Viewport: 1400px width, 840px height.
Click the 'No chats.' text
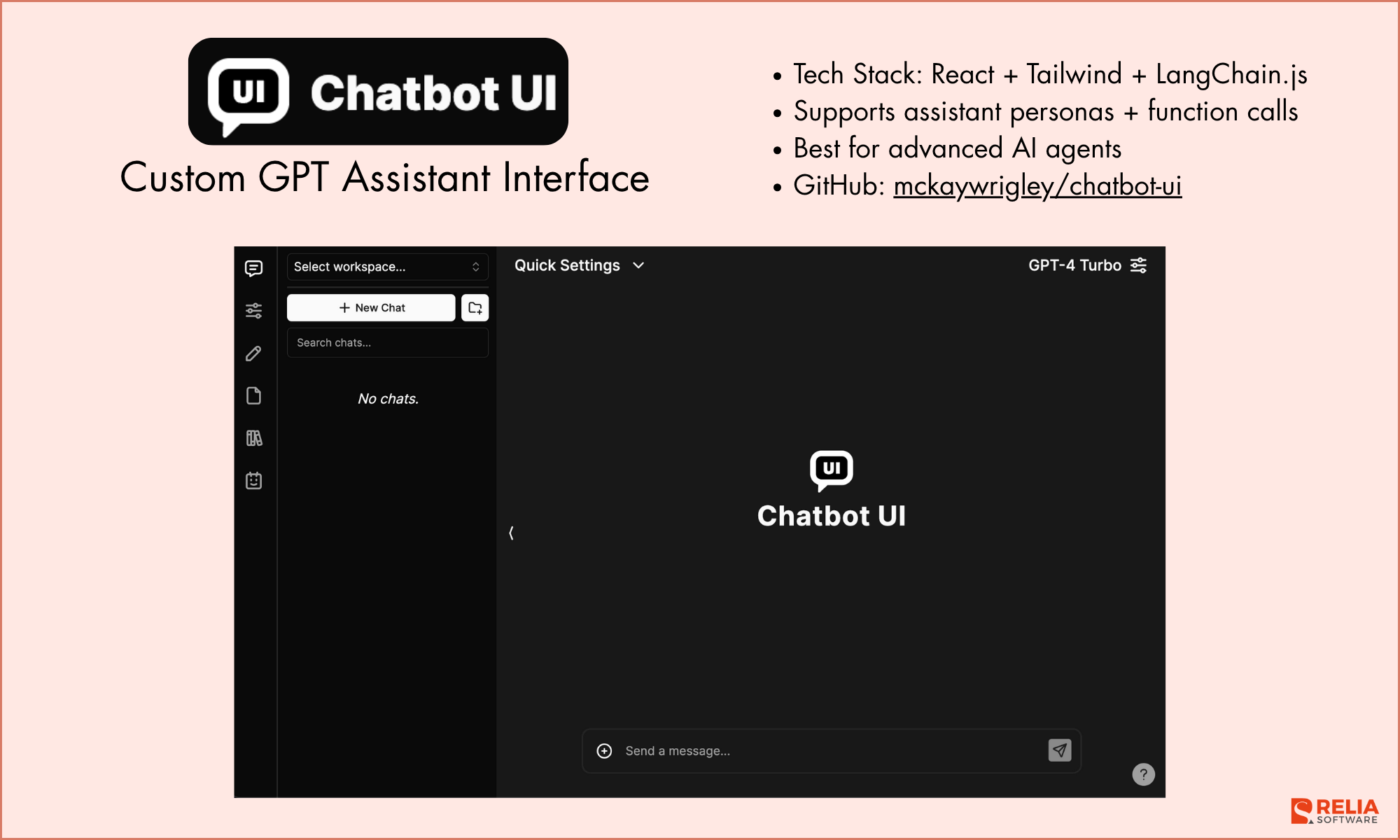(388, 399)
